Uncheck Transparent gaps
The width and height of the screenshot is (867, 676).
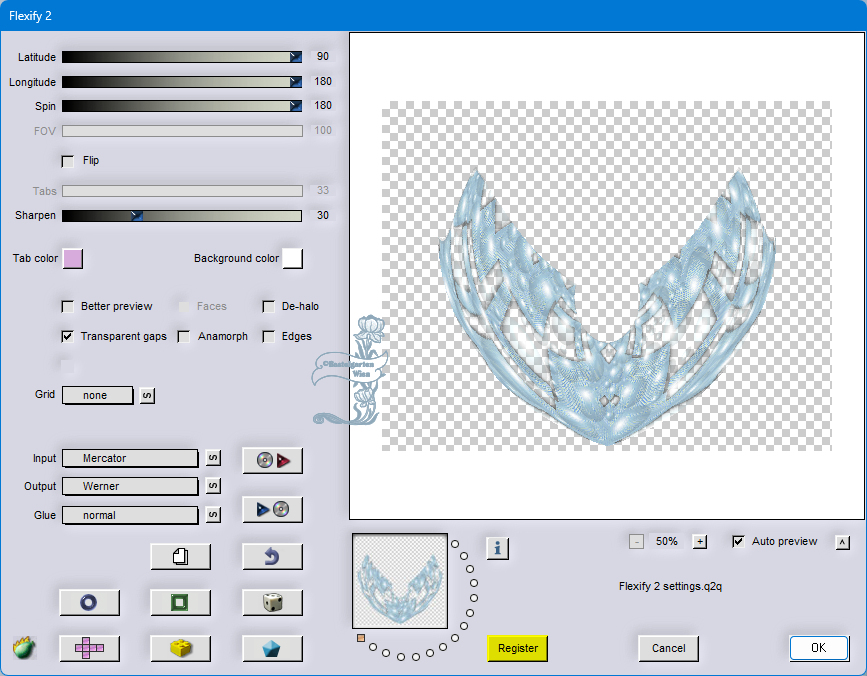pos(67,336)
